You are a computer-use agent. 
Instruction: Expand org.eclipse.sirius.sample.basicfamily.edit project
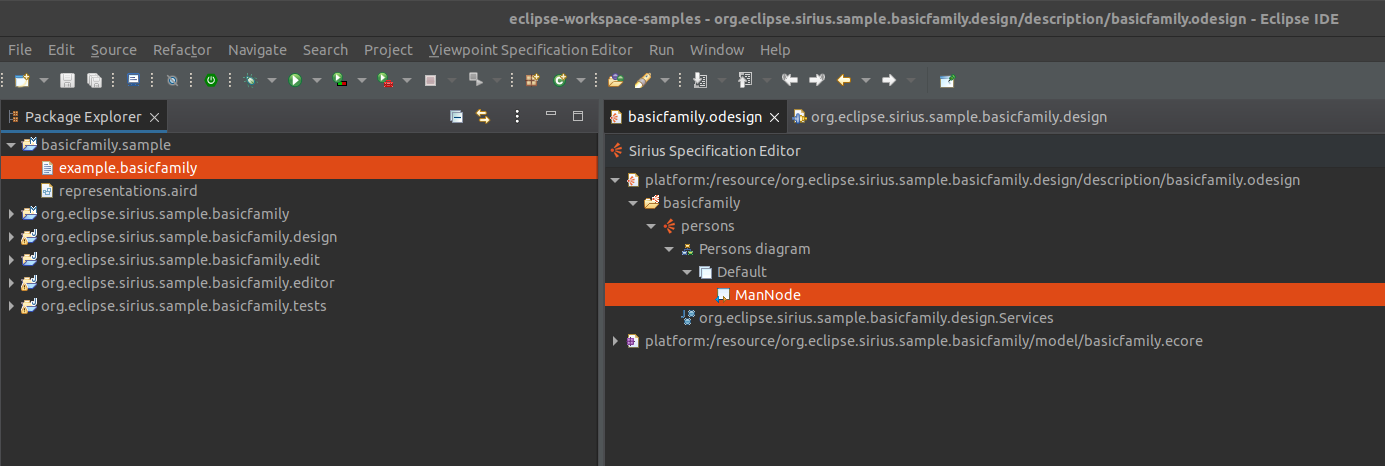[x=11, y=260]
